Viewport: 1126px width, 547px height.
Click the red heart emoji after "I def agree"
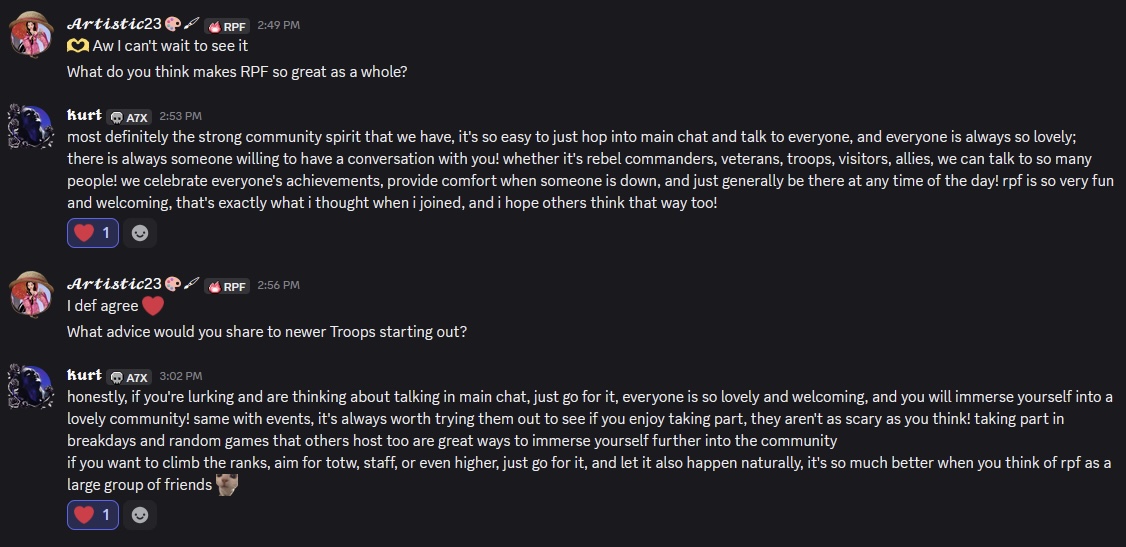152,305
